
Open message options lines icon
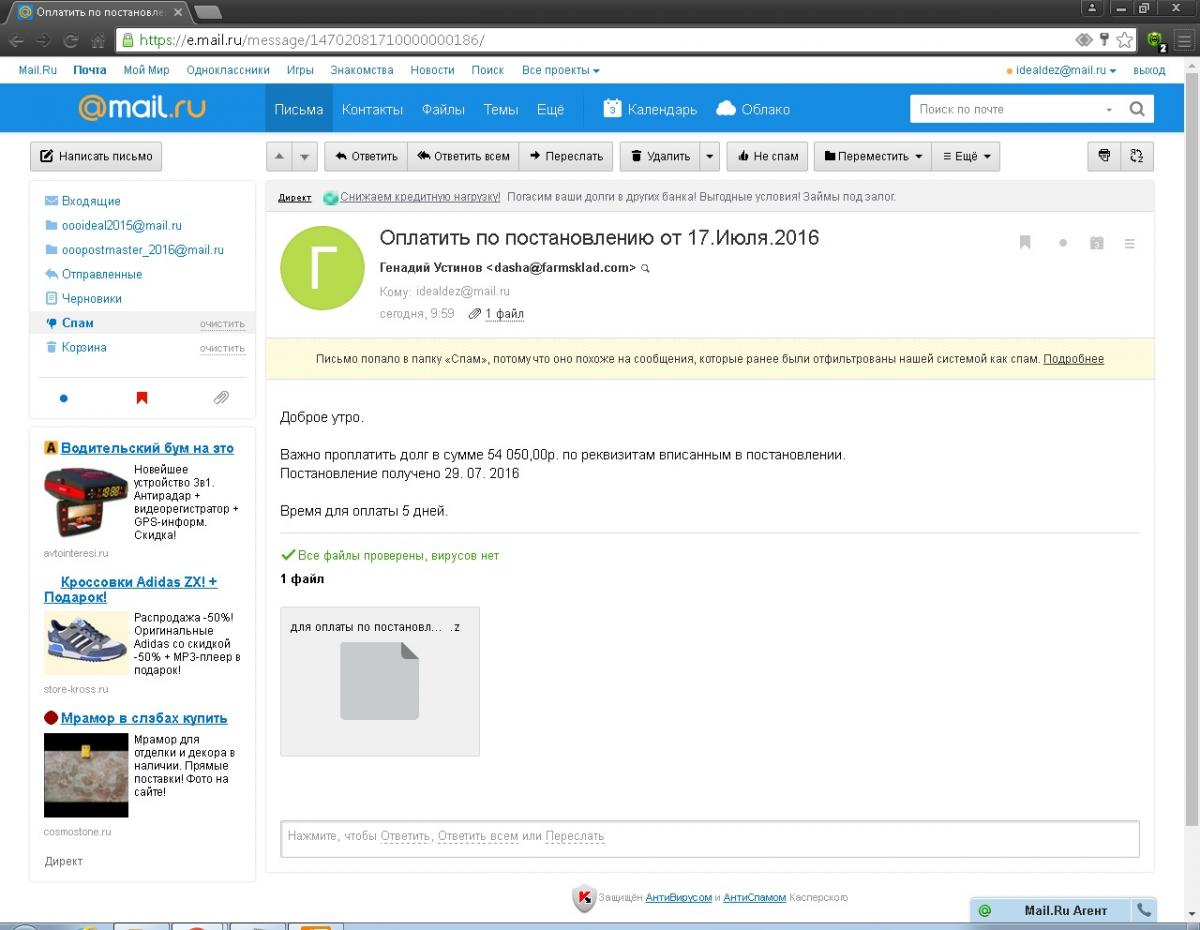click(x=1130, y=243)
